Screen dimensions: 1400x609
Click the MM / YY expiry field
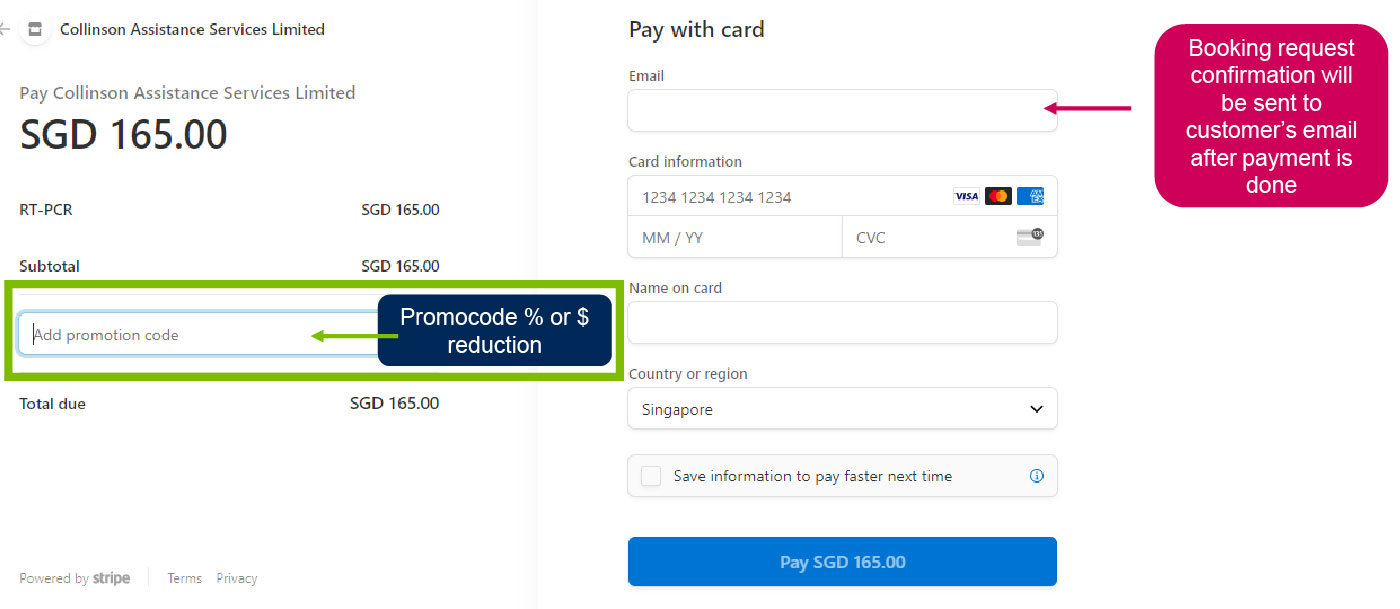pyautogui.click(x=735, y=237)
